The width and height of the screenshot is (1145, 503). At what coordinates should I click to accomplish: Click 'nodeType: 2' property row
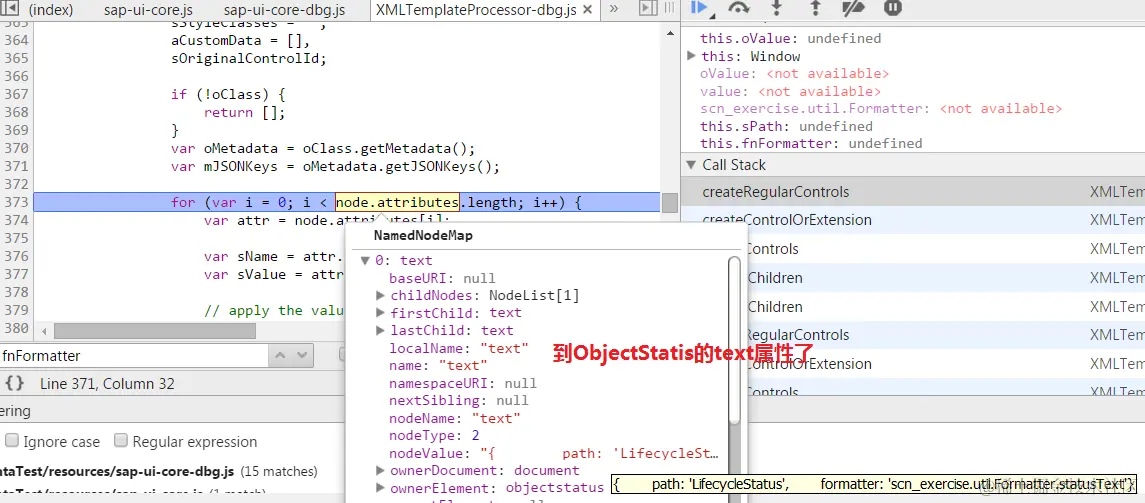[434, 436]
